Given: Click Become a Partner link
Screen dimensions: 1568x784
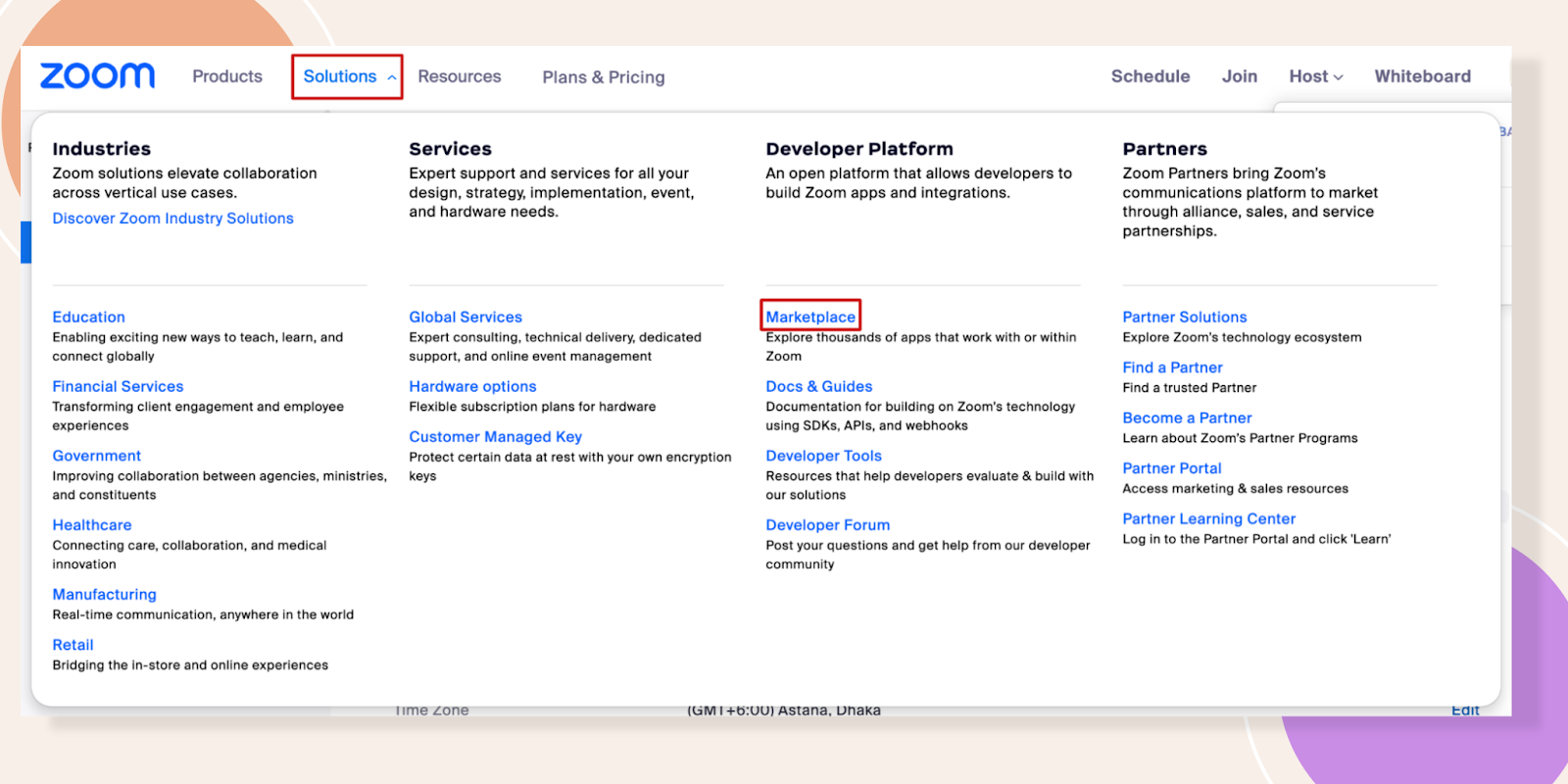Looking at the screenshot, I should tap(1188, 418).
